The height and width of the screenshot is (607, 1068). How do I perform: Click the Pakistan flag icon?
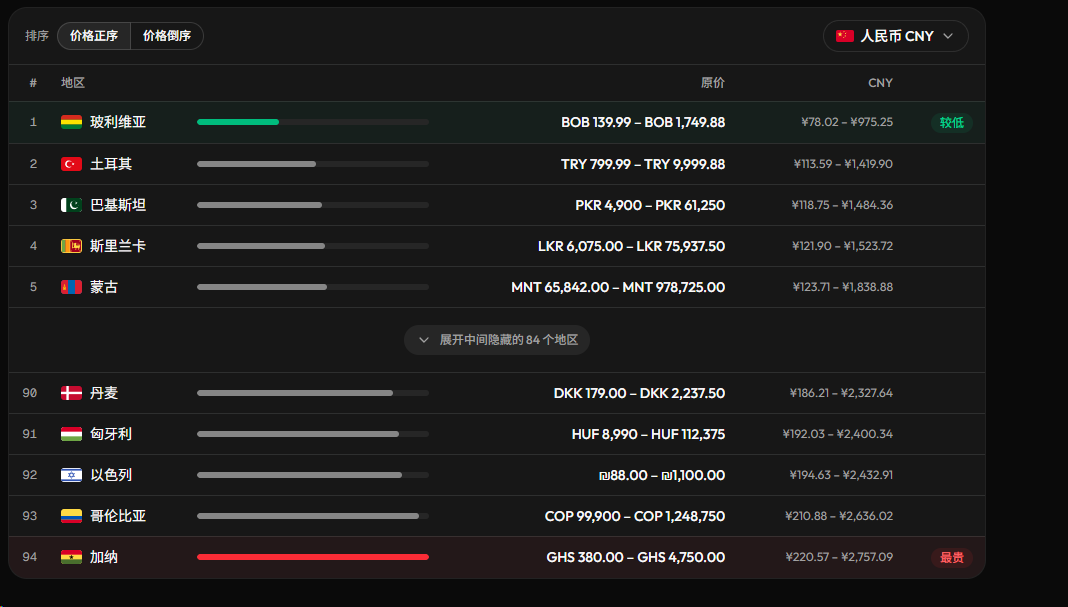coord(72,205)
